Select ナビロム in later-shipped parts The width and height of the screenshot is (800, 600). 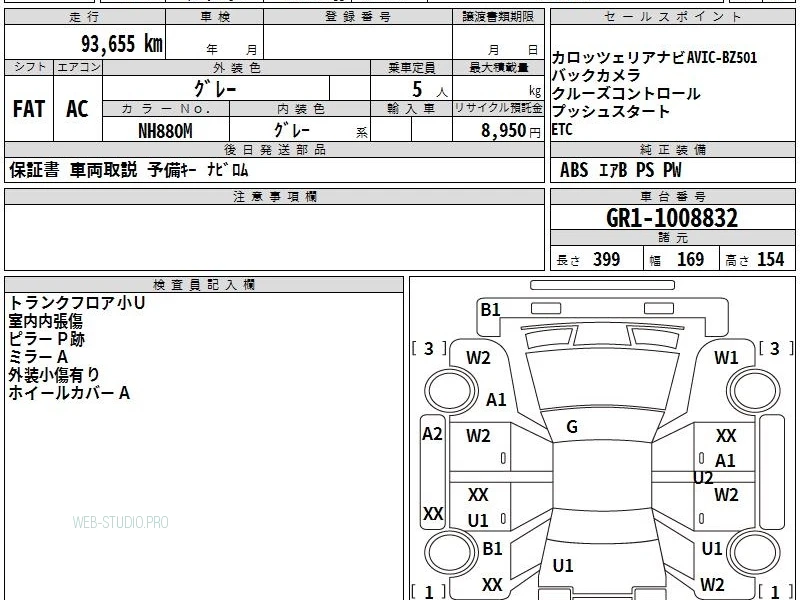pos(228,170)
